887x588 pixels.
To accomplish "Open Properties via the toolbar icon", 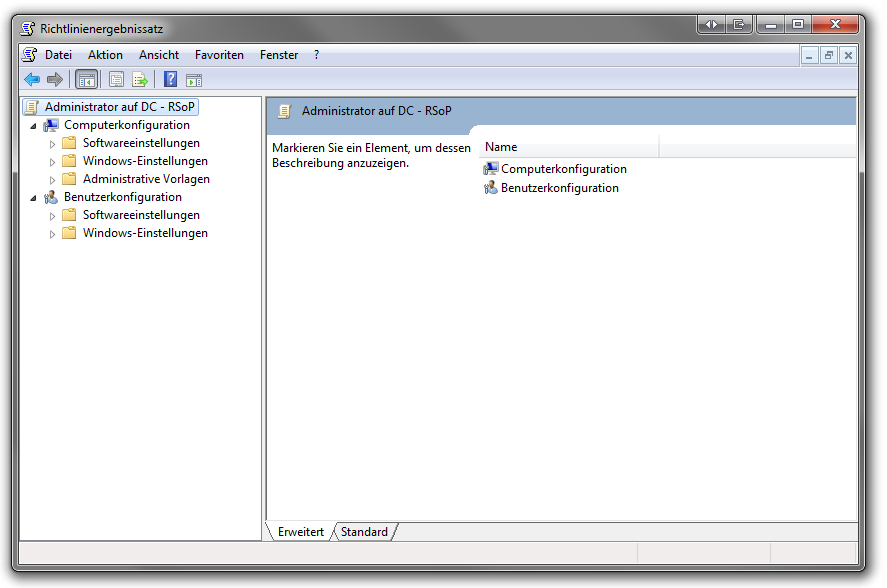I will [x=117, y=80].
